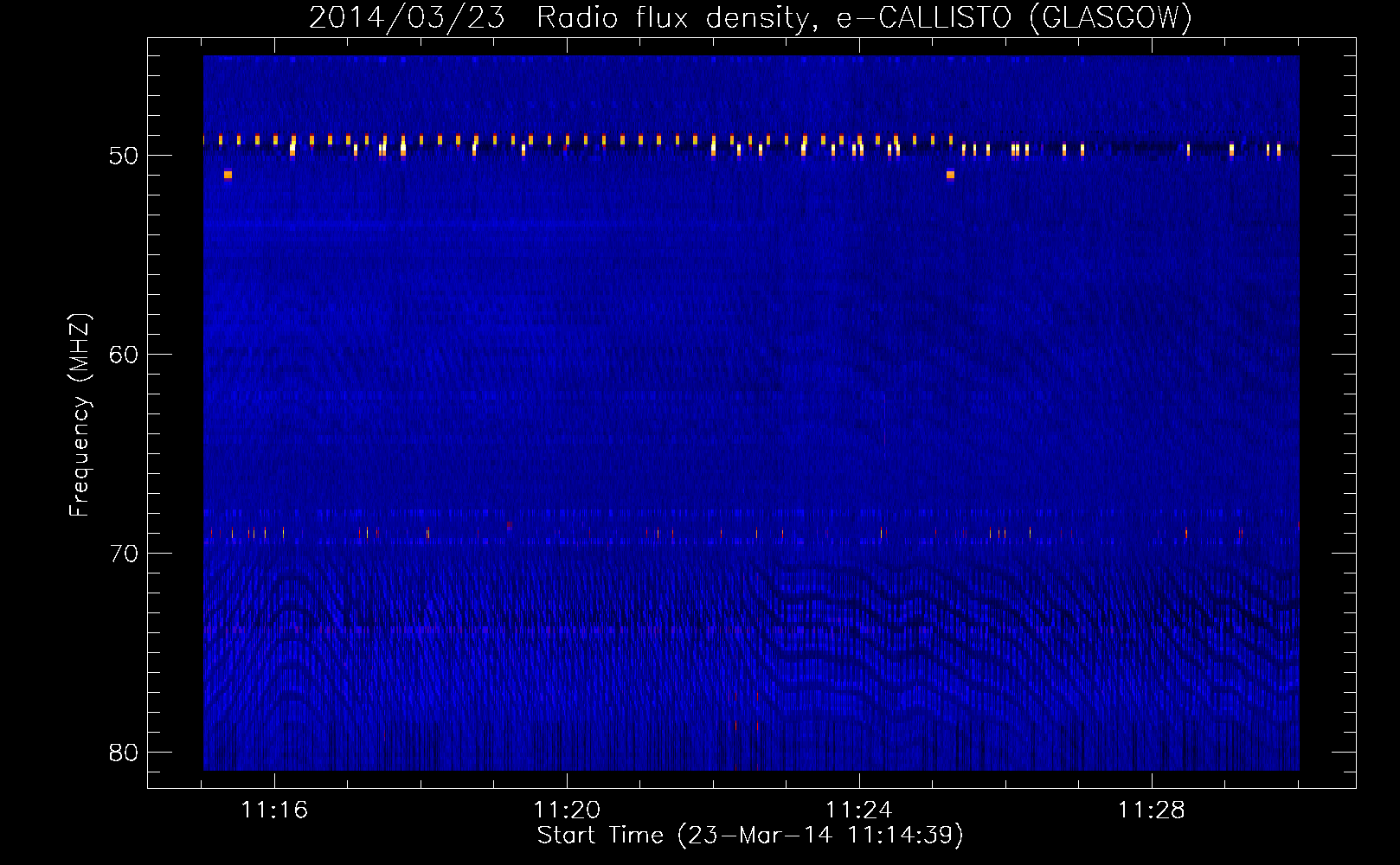Click the "80" frequency tick label
1400x865 pixels.
point(124,753)
